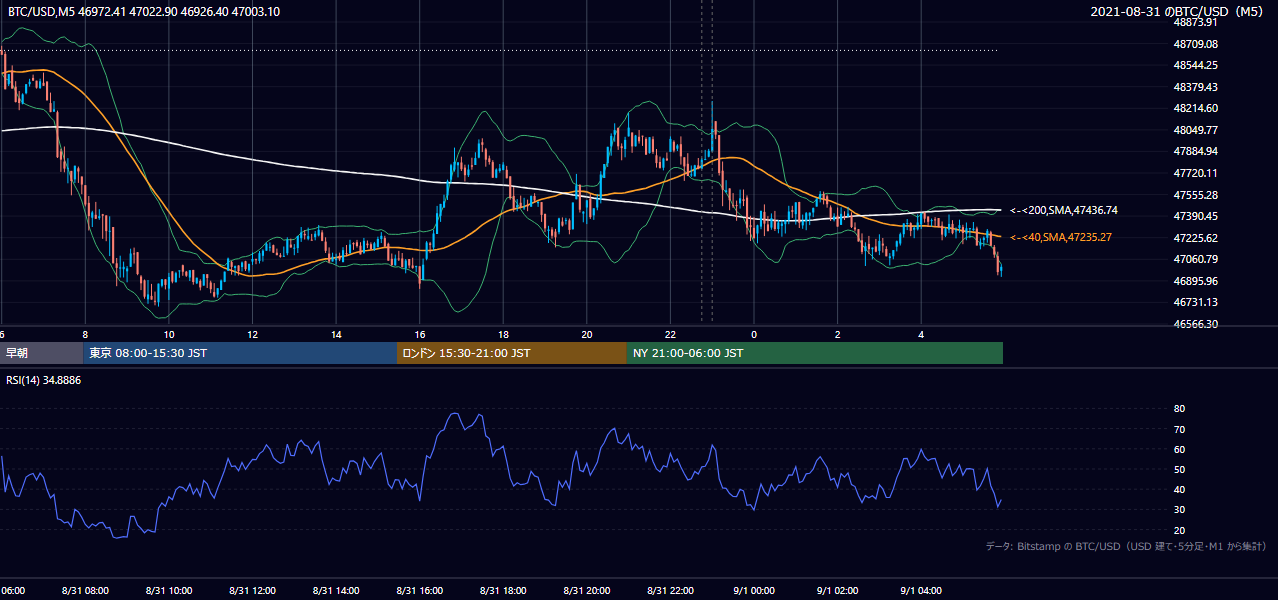Select the NY 21:00-06:00 JST session bar
Image resolution: width=1278 pixels, height=600 pixels.
point(815,353)
